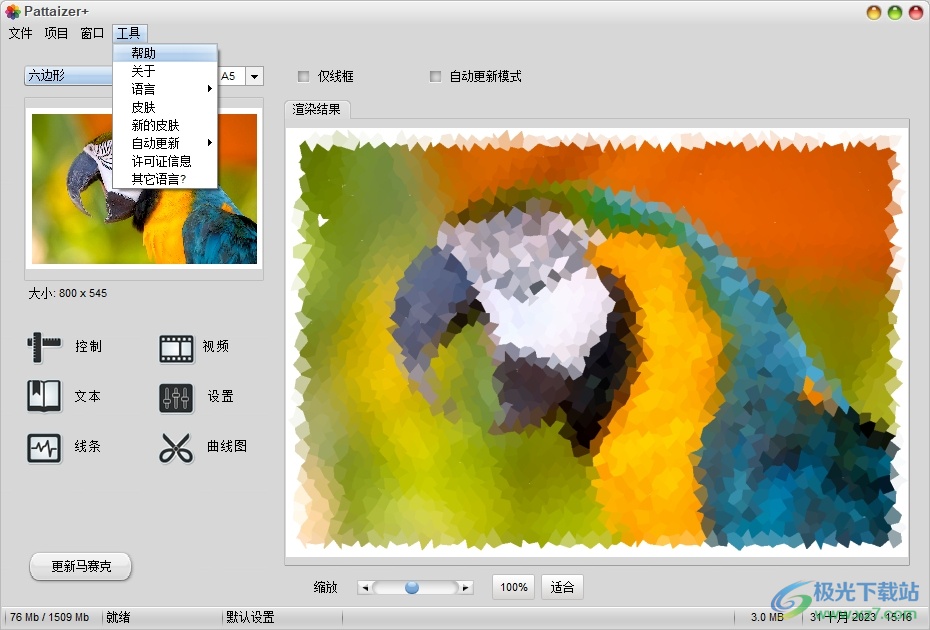Open 许可证信息 license info entry
The image size is (930, 630).
(165, 161)
